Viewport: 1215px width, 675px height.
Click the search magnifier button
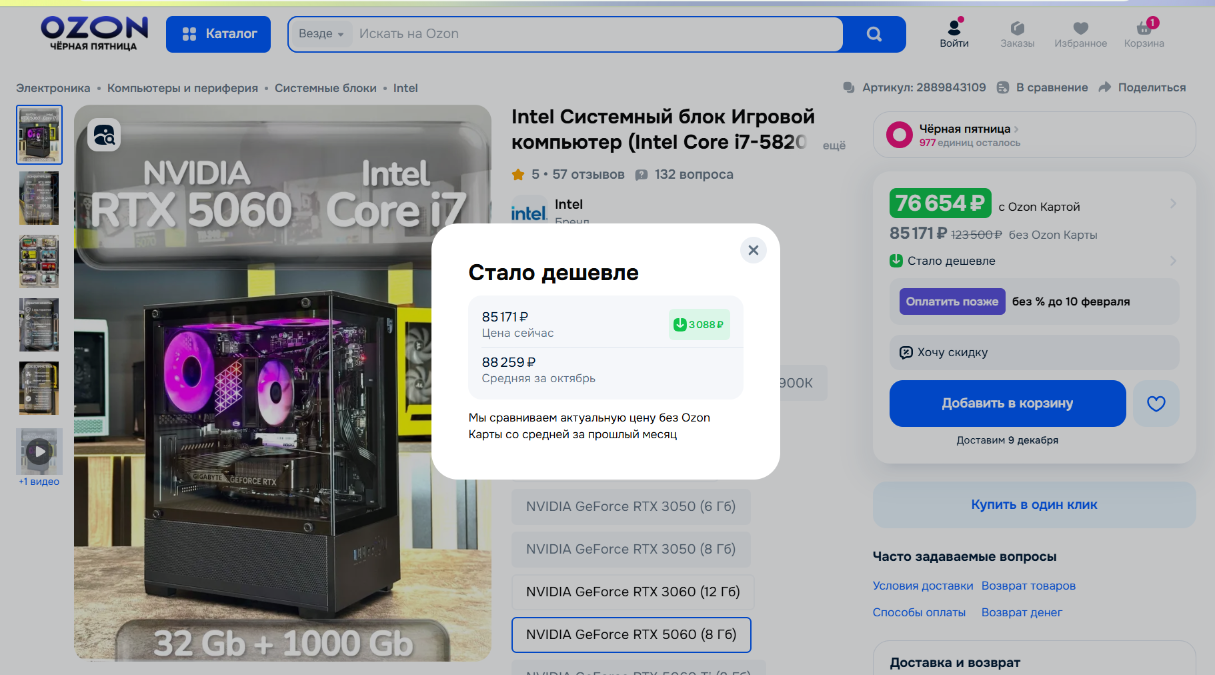pos(874,34)
